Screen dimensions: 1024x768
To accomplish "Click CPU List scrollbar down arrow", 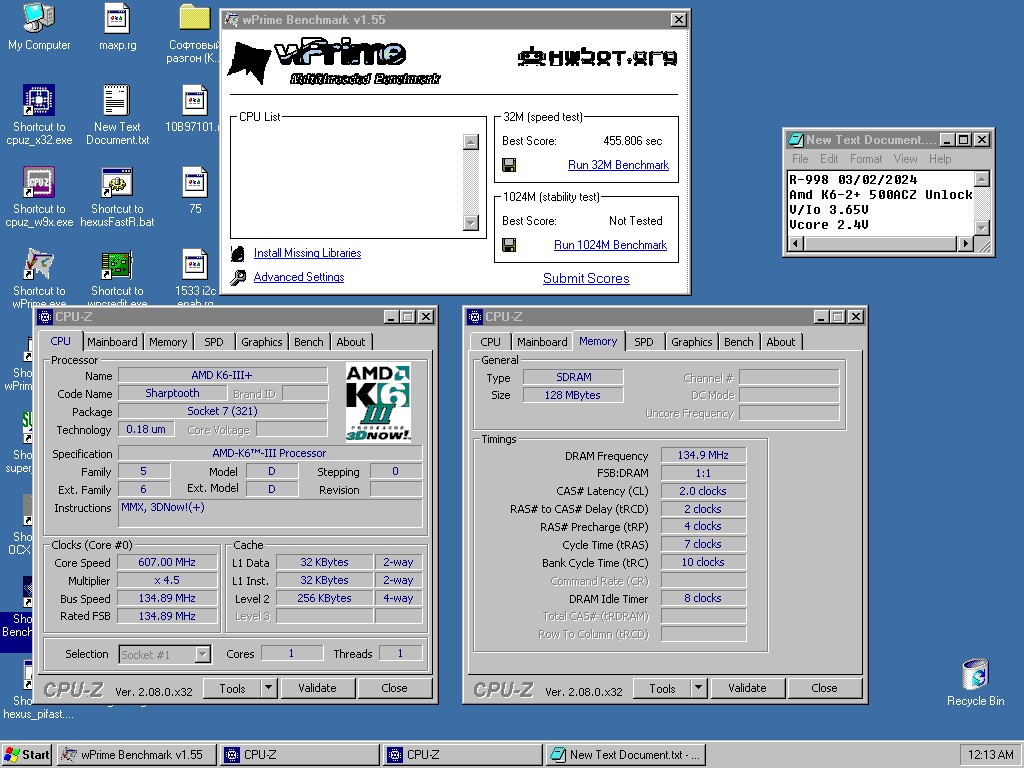I will point(470,223).
